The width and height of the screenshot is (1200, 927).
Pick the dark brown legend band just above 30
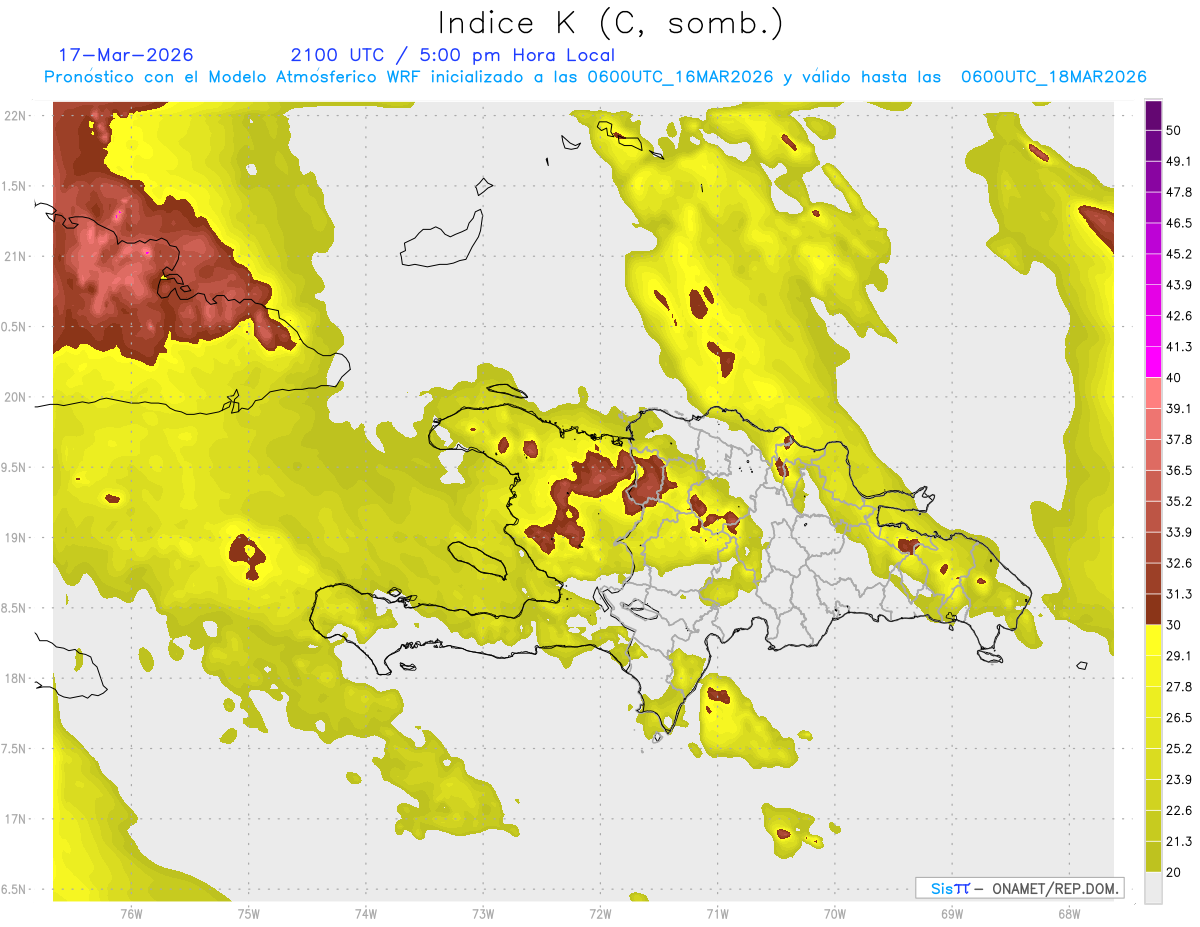pyautogui.click(x=1153, y=610)
